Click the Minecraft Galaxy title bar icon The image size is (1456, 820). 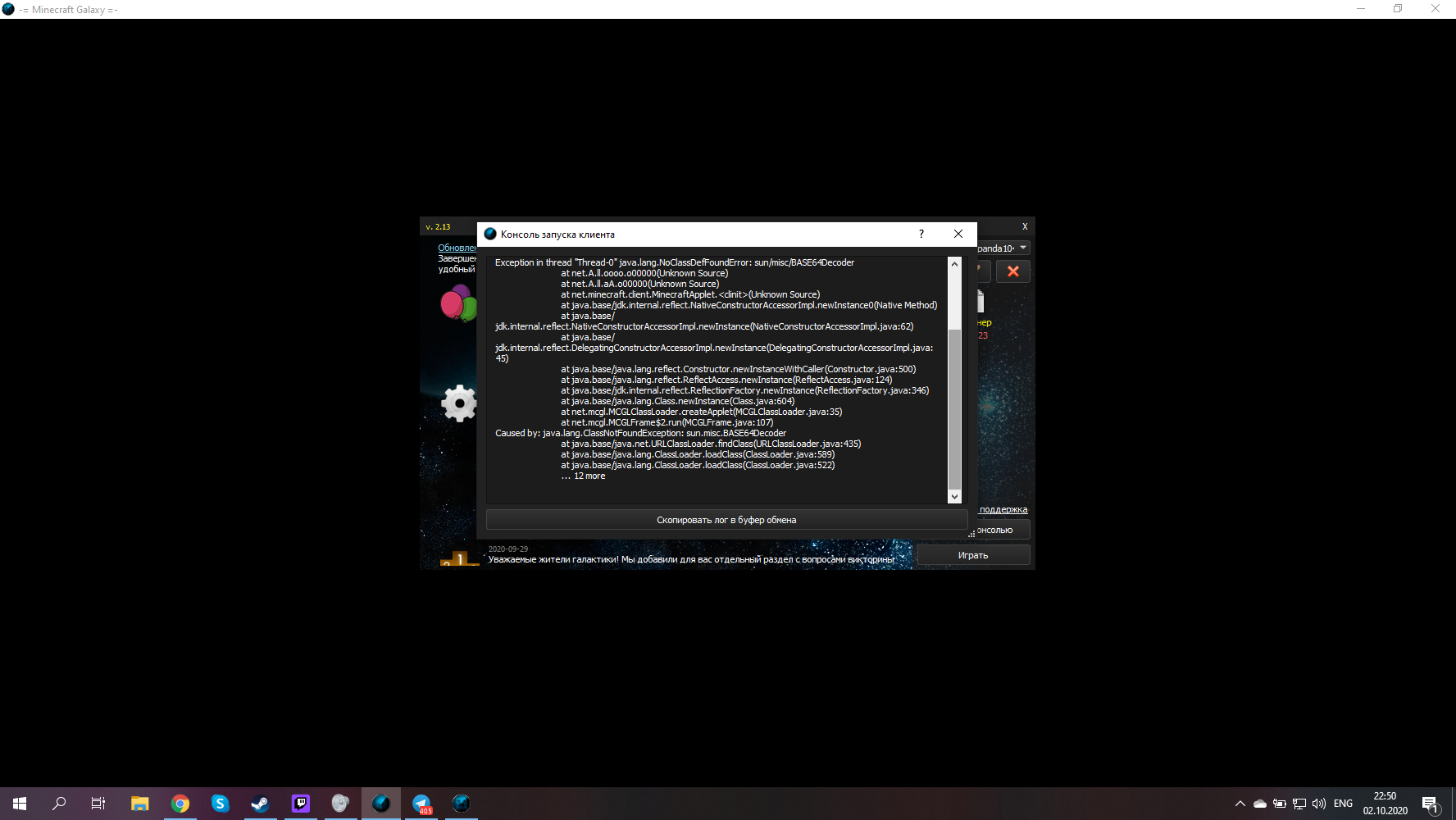click(x=8, y=9)
